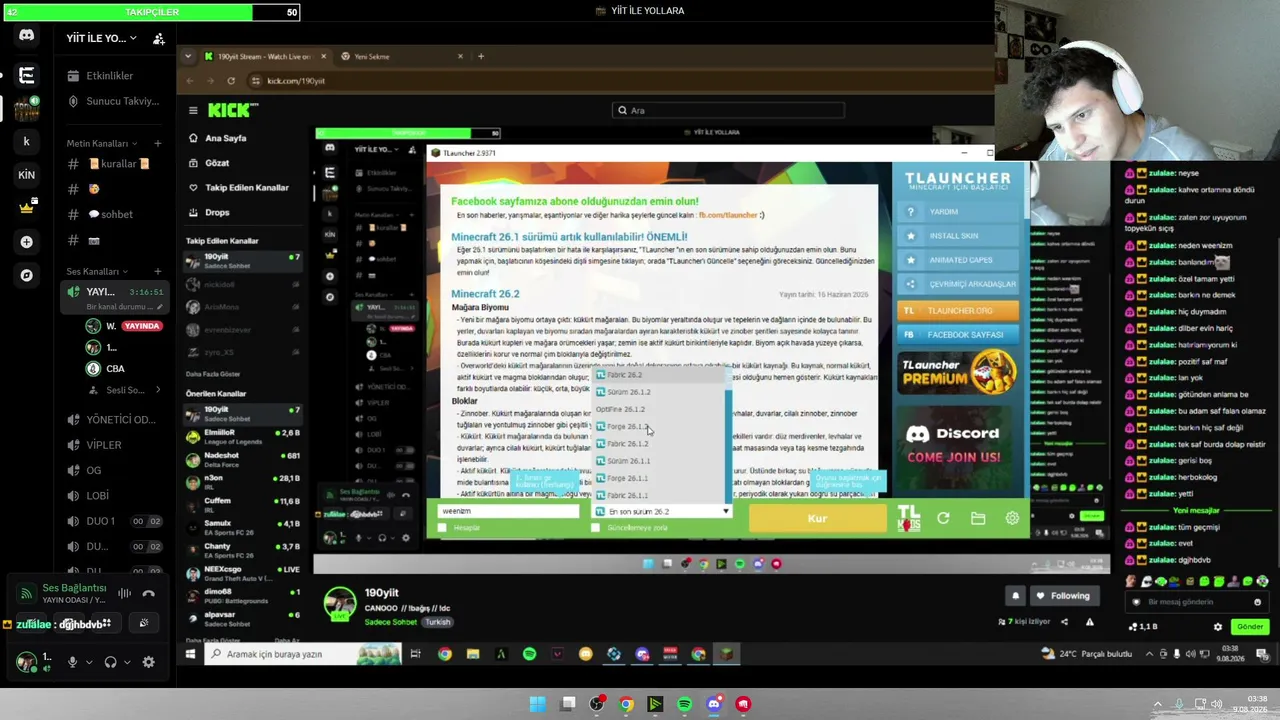
Task: Open a new browser tab with plus
Action: (480, 56)
